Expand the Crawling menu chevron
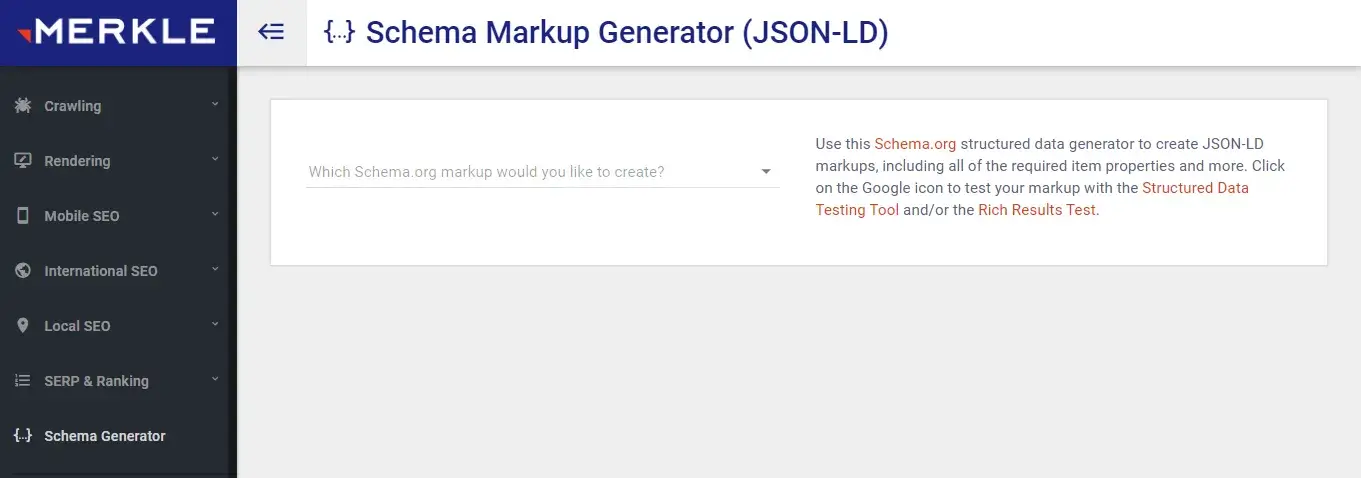The image size is (1361, 478). 215,104
